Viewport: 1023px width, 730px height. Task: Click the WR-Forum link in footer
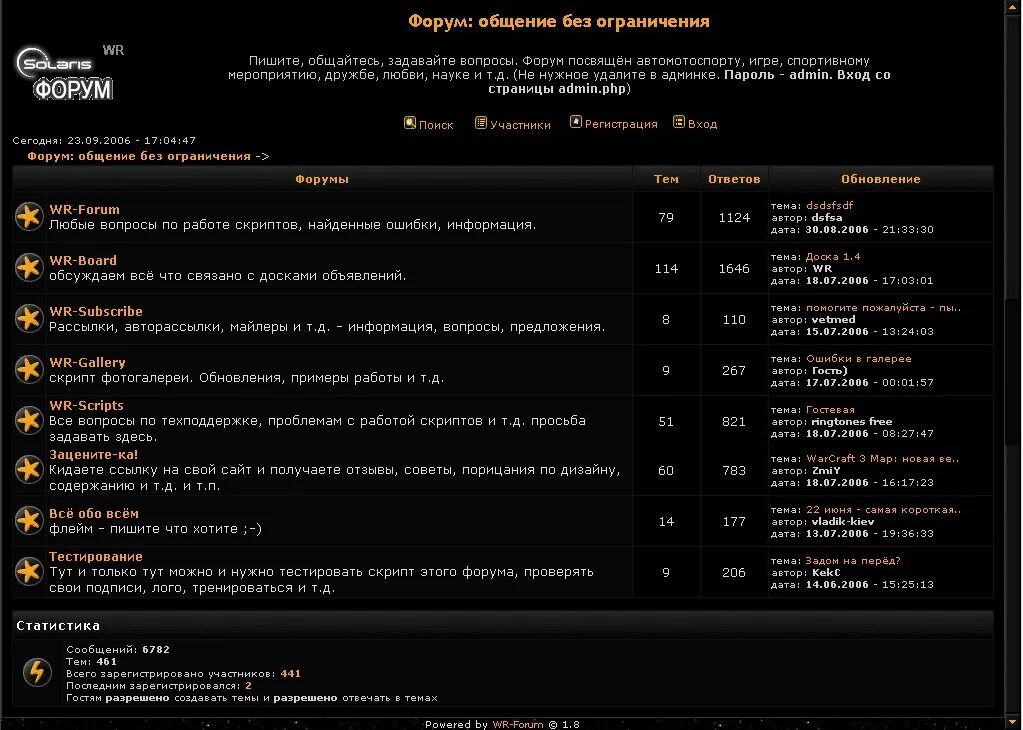tap(517, 724)
